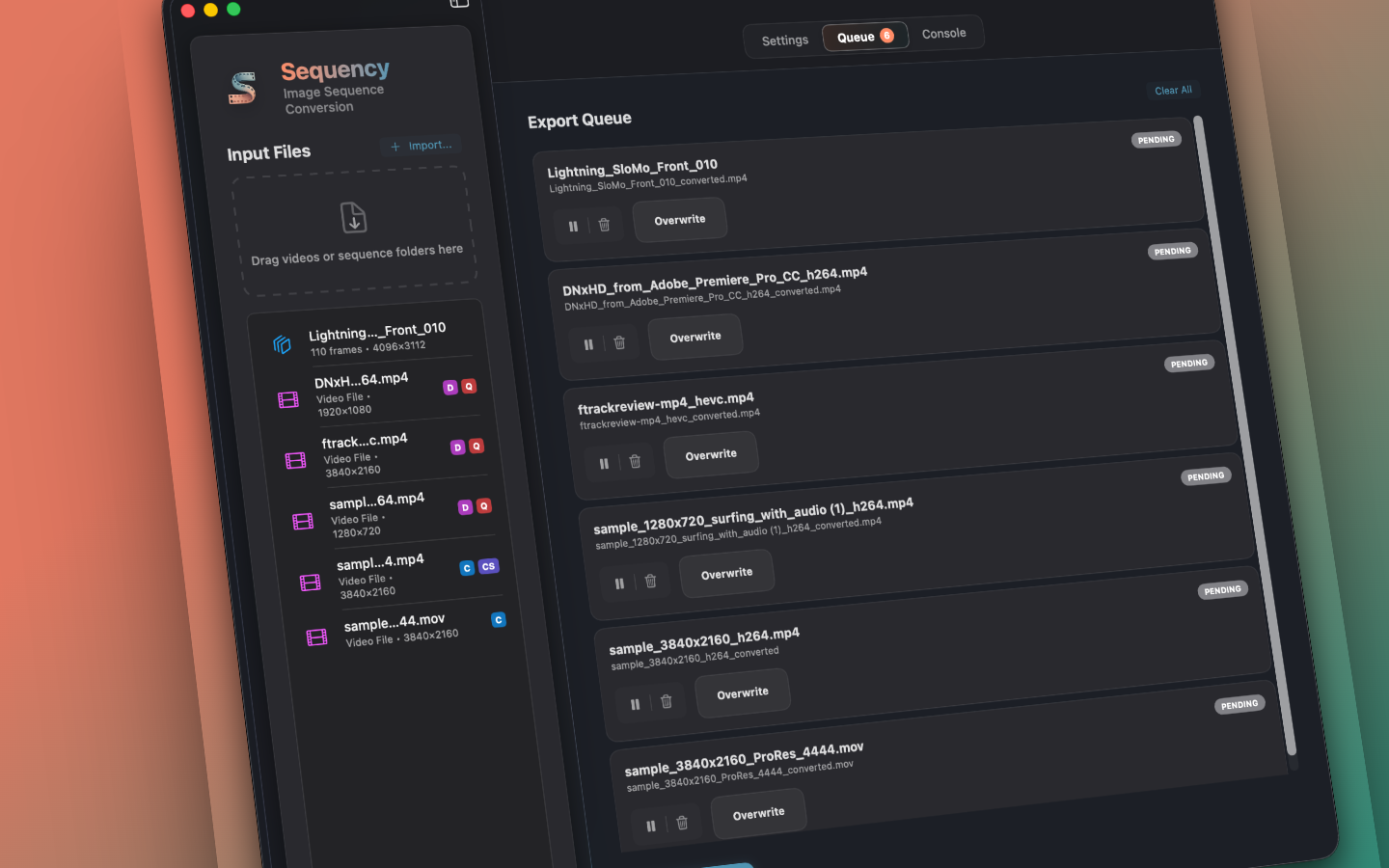This screenshot has height=868, width=1389.
Task: Pause the DNxHD_from_Adobe_Premiere_Pro_CC_h264.mp4 export
Action: coord(588,344)
